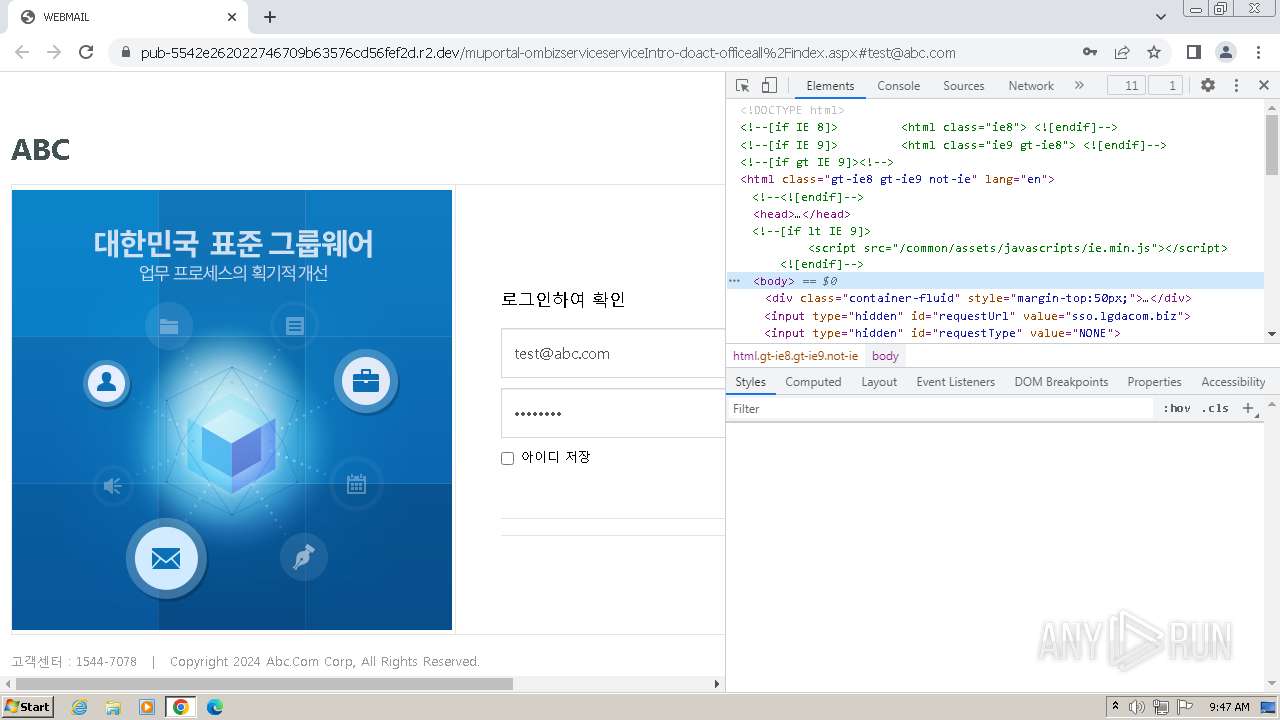Toggle the .cls class editor button
Viewport: 1280px width, 720px height.
click(1215, 409)
